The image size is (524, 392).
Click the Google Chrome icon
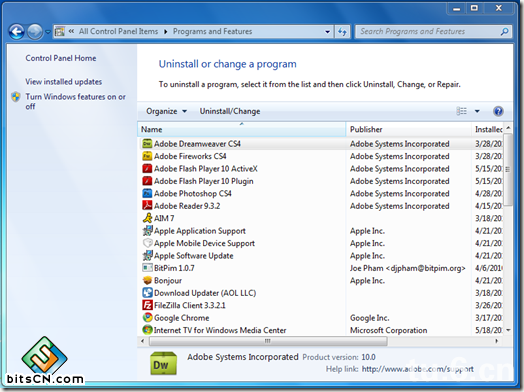pyautogui.click(x=147, y=317)
